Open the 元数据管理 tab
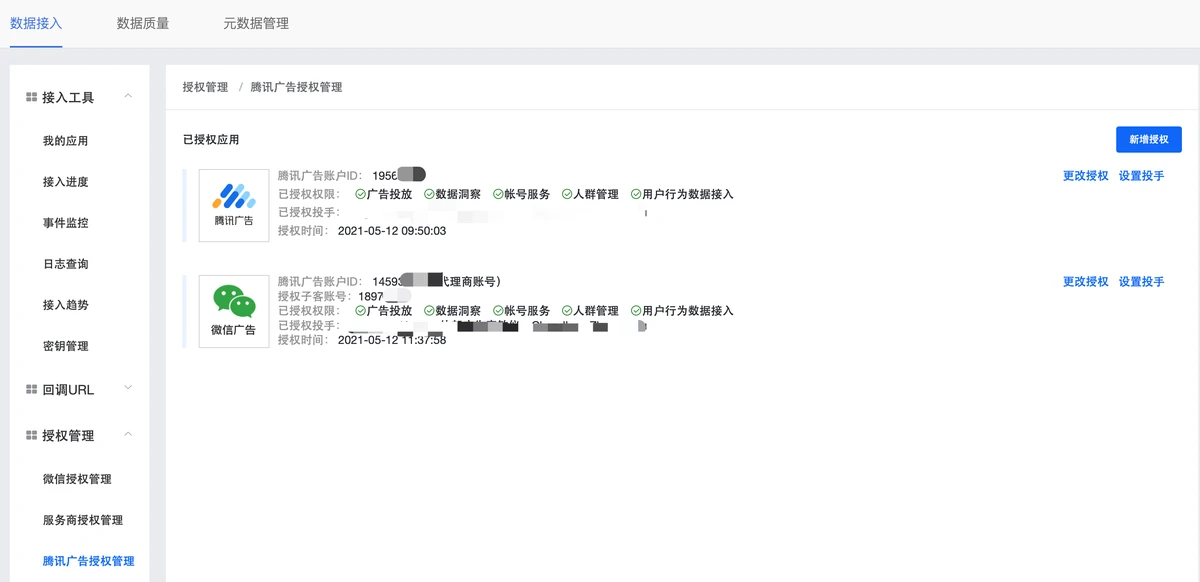 (259, 24)
